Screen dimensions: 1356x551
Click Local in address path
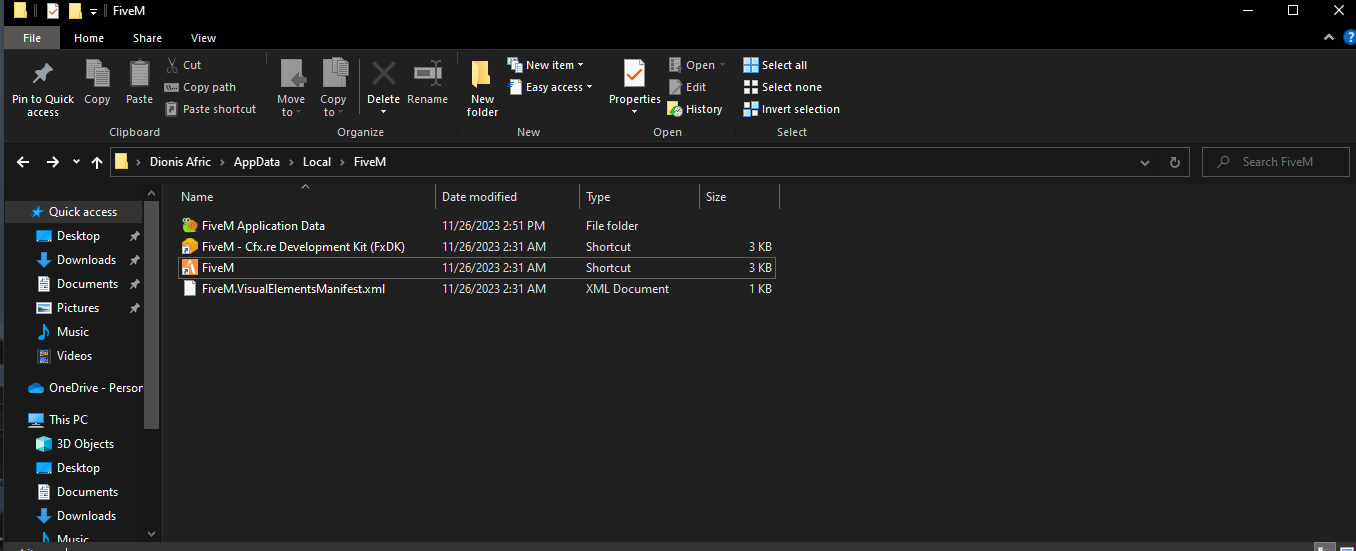(317, 162)
